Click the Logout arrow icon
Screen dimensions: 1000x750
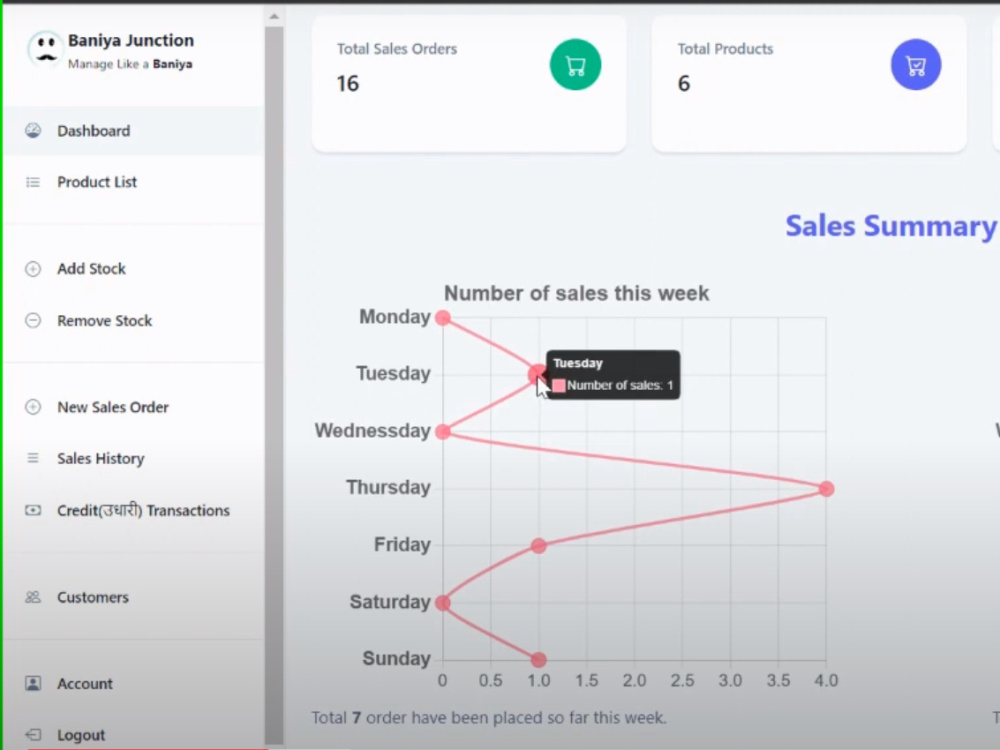(x=33, y=735)
